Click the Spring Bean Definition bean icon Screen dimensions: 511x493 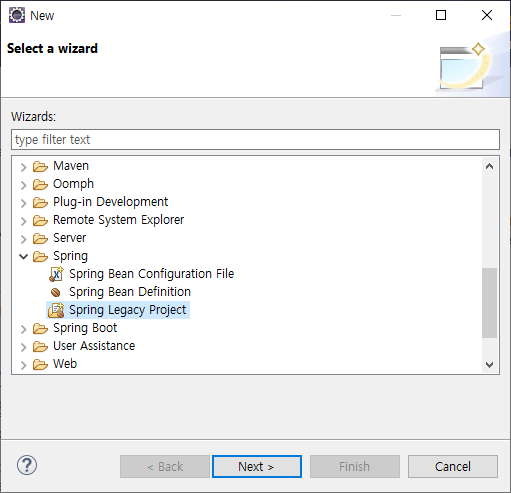coord(56,292)
